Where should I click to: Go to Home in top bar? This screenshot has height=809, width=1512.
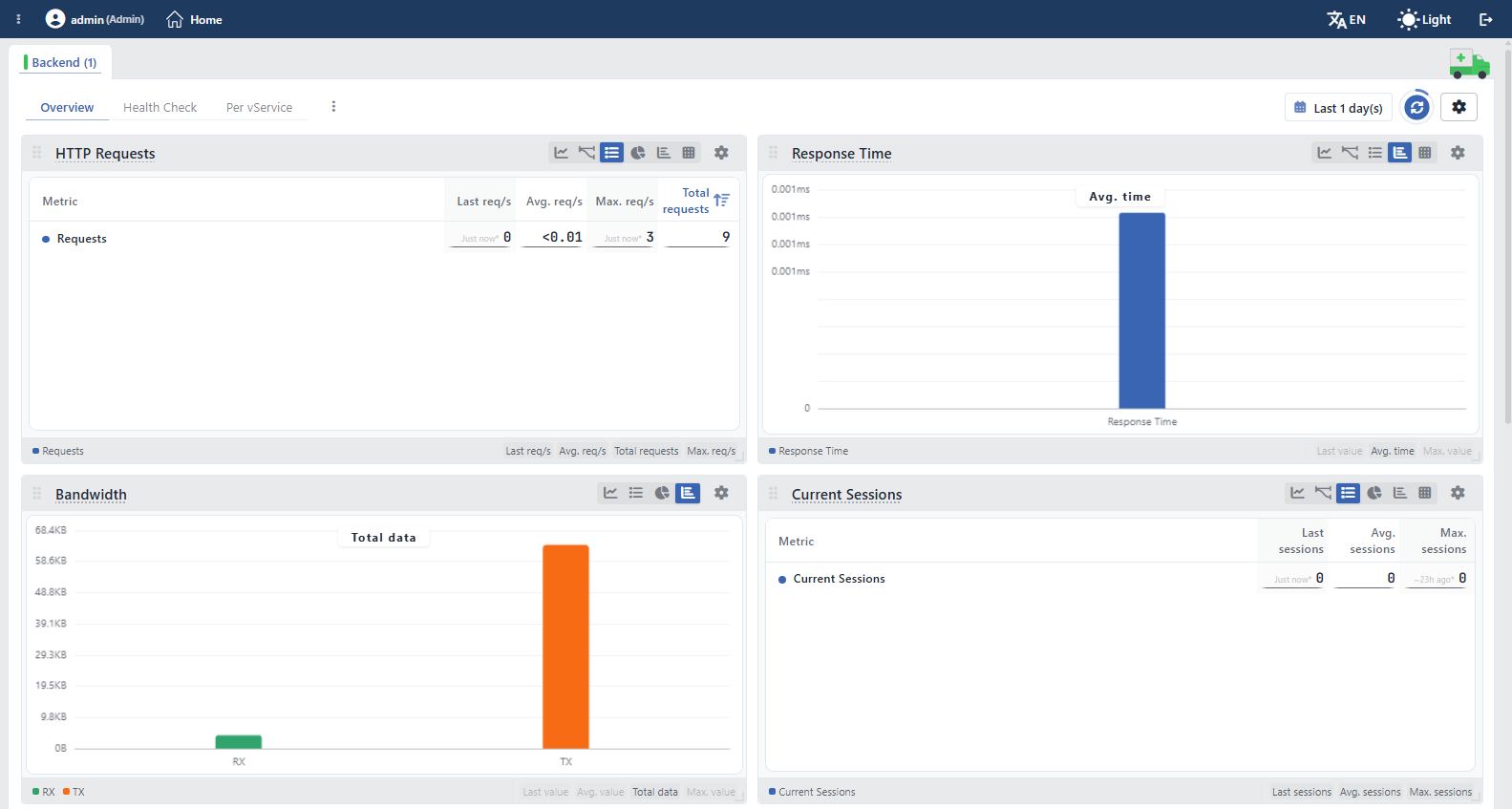click(194, 19)
